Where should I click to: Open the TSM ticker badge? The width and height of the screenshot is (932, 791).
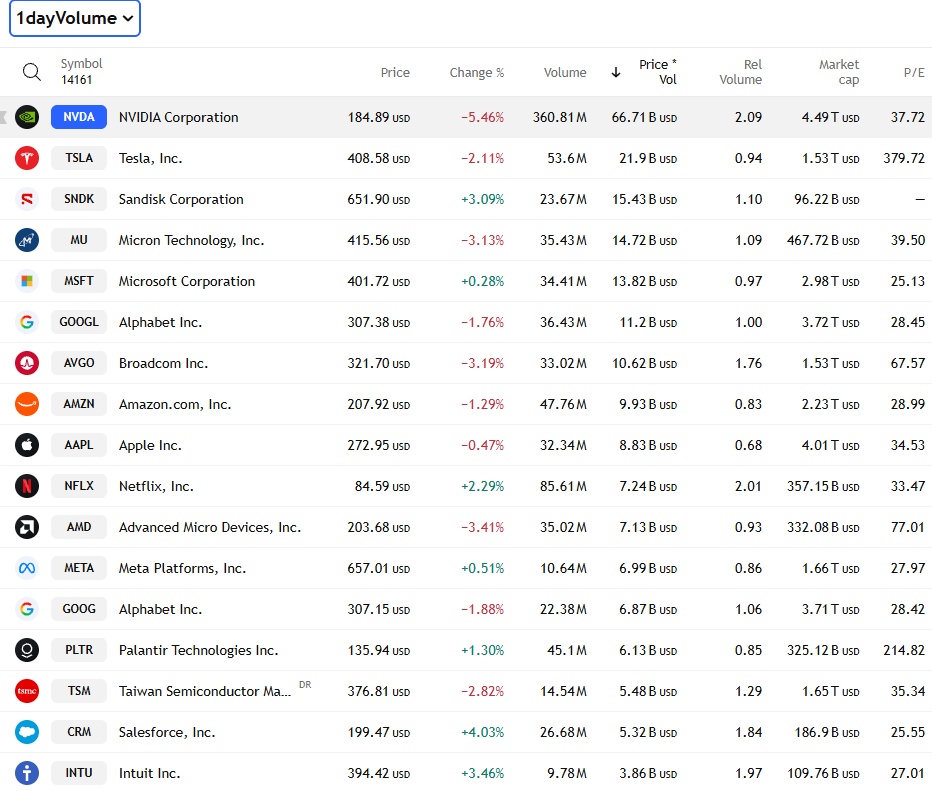point(79,691)
